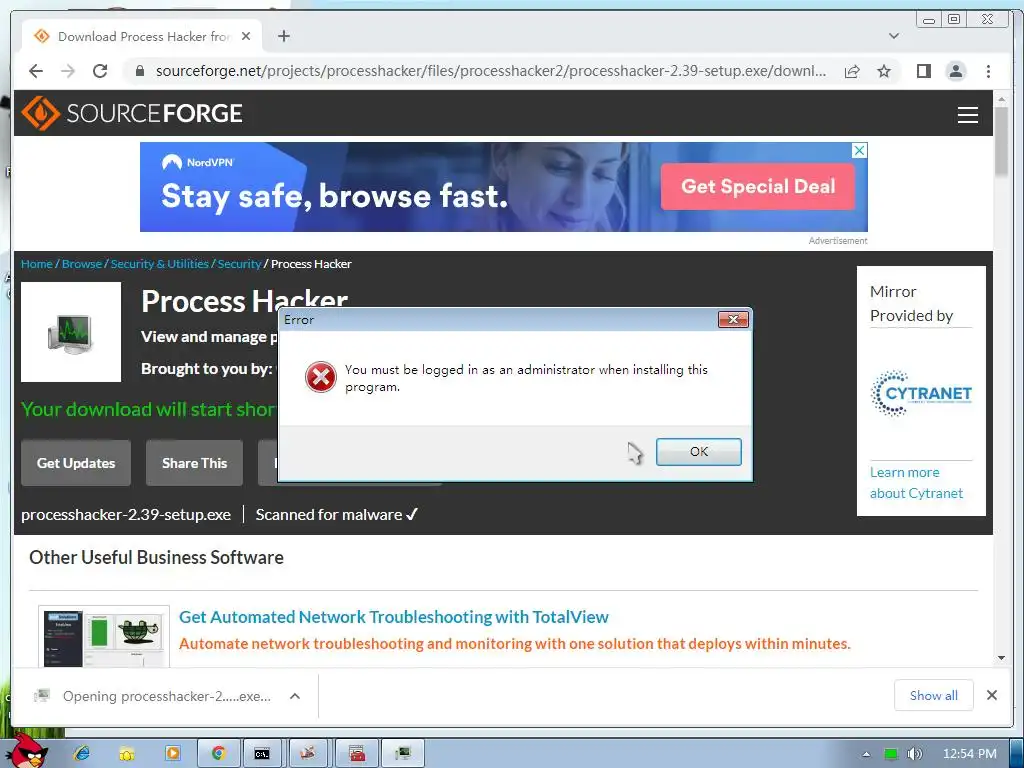1024x768 pixels.
Task: Open the Angry Birds start button
Action: (x=27, y=751)
